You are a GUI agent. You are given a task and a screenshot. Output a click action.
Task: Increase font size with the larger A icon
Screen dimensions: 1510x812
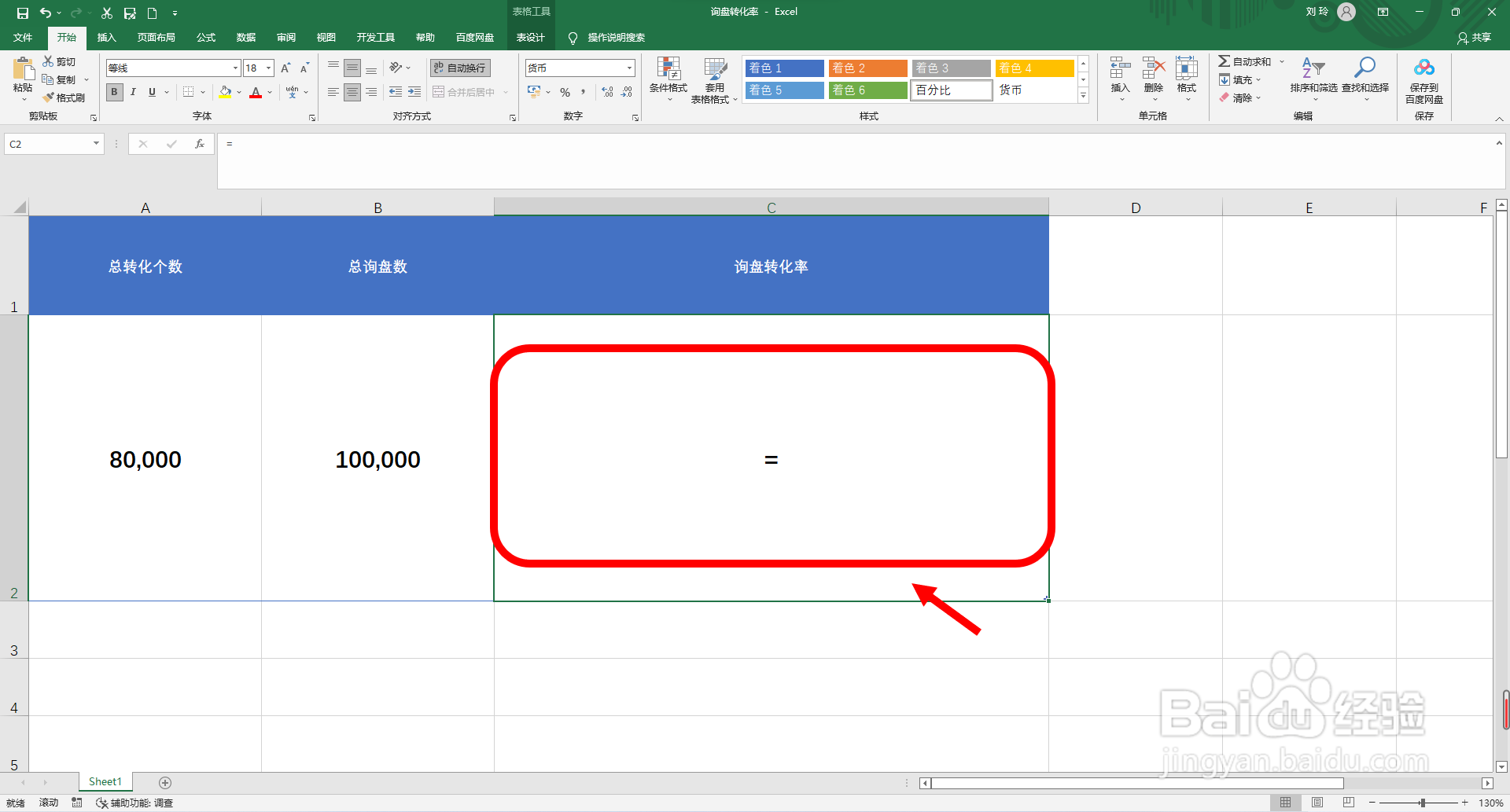[285, 68]
